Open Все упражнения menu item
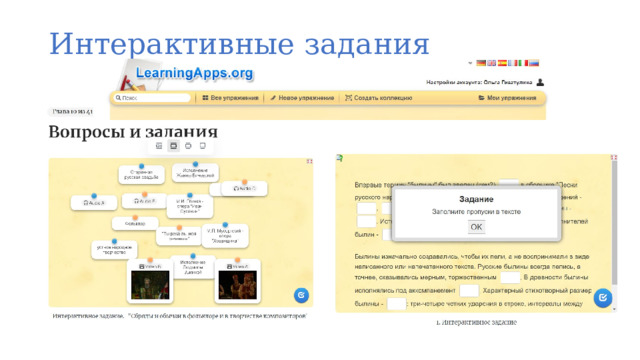Image resolution: width=640 pixels, height=360 pixels. point(231,98)
